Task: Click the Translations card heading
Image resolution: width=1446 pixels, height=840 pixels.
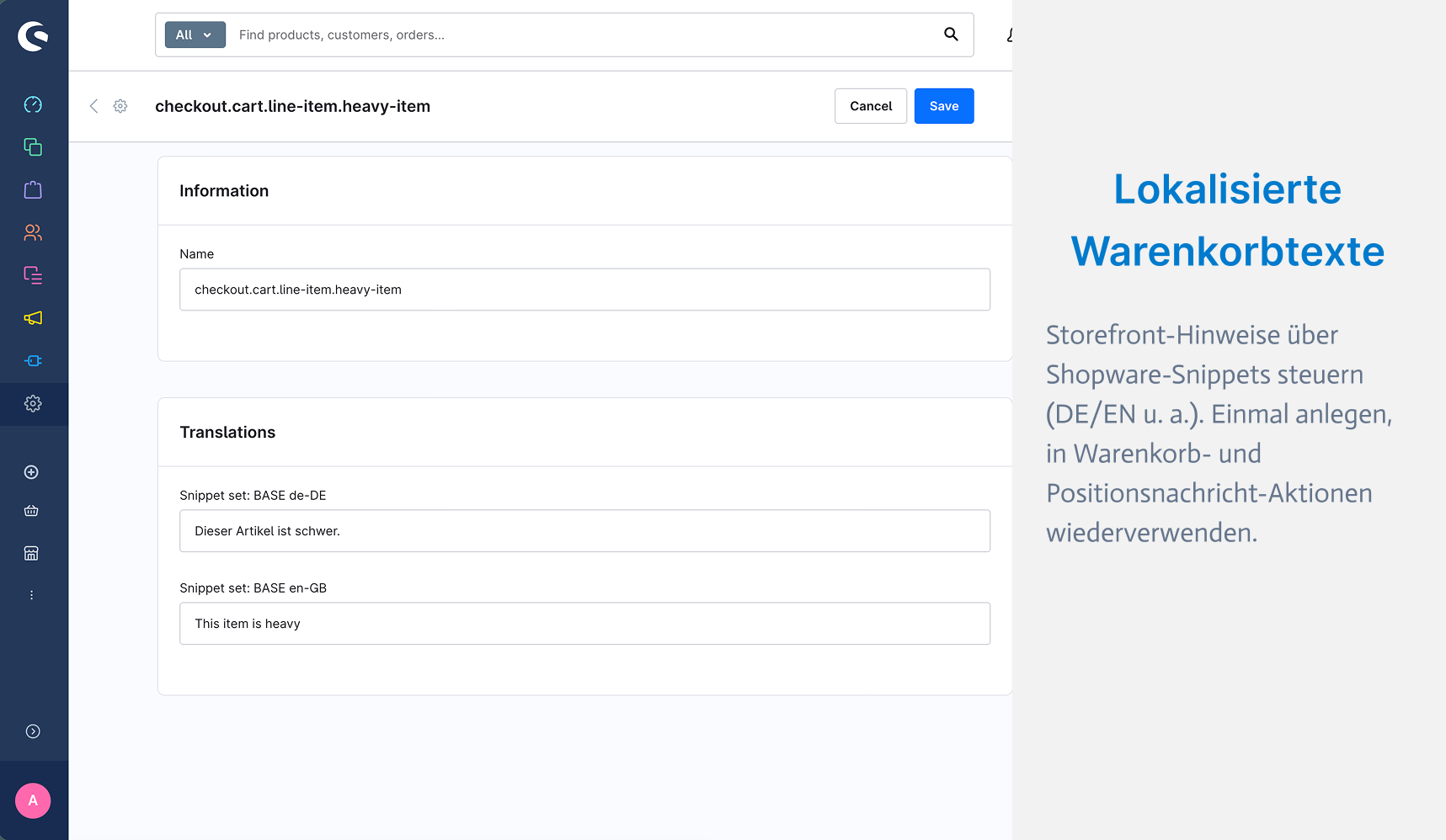Action: coord(227,433)
